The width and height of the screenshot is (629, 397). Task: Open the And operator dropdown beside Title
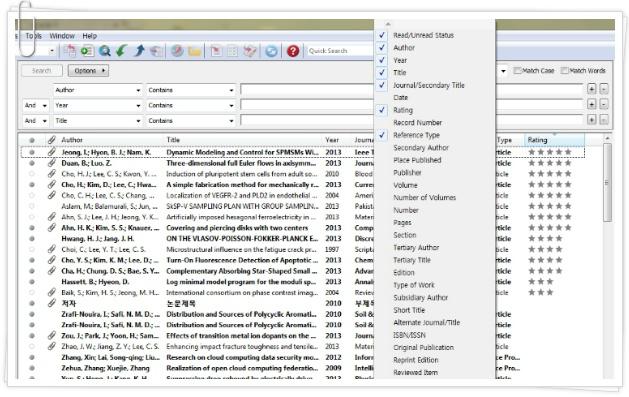(45, 121)
